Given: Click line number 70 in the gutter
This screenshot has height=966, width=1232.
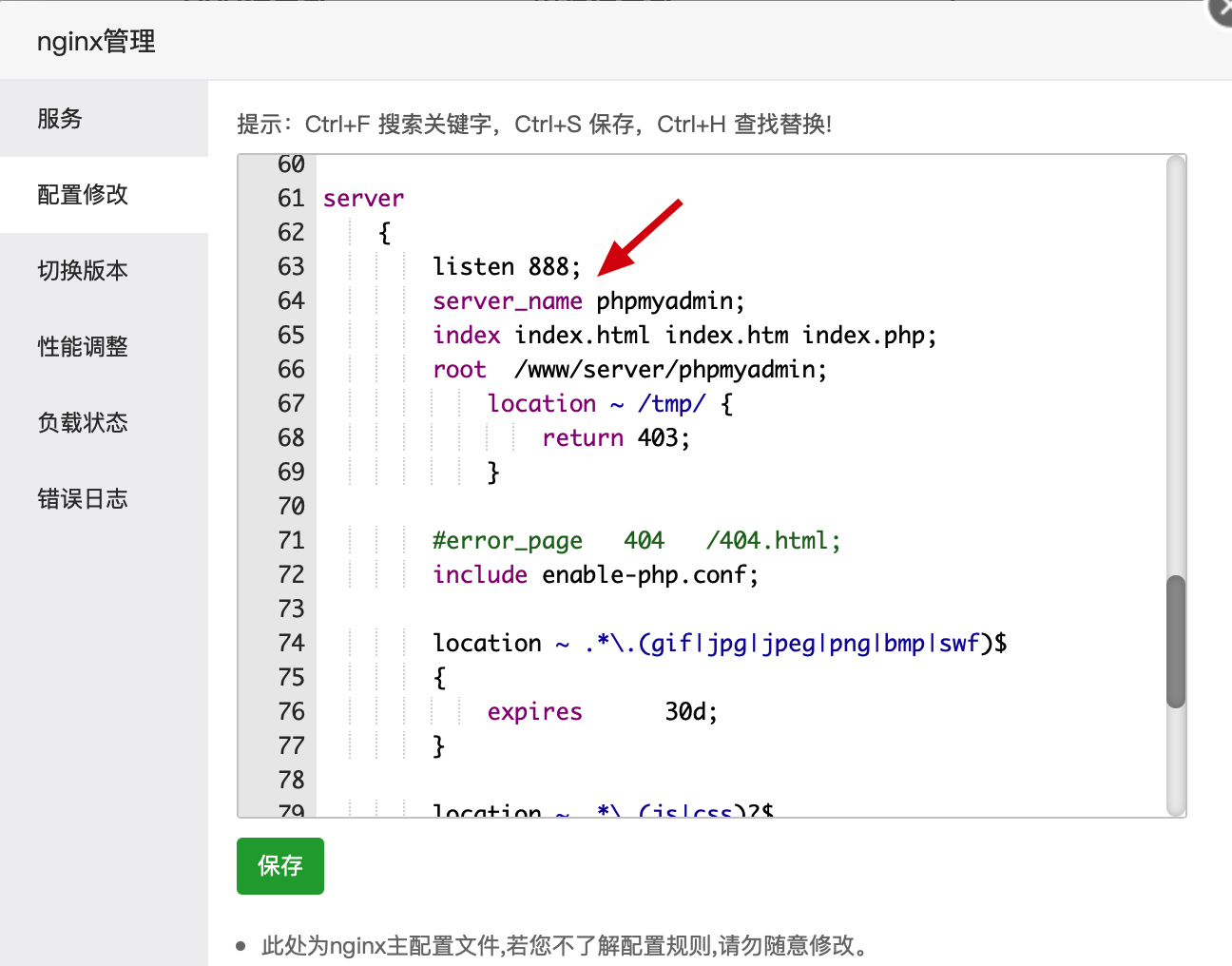Looking at the screenshot, I should pos(291,507).
